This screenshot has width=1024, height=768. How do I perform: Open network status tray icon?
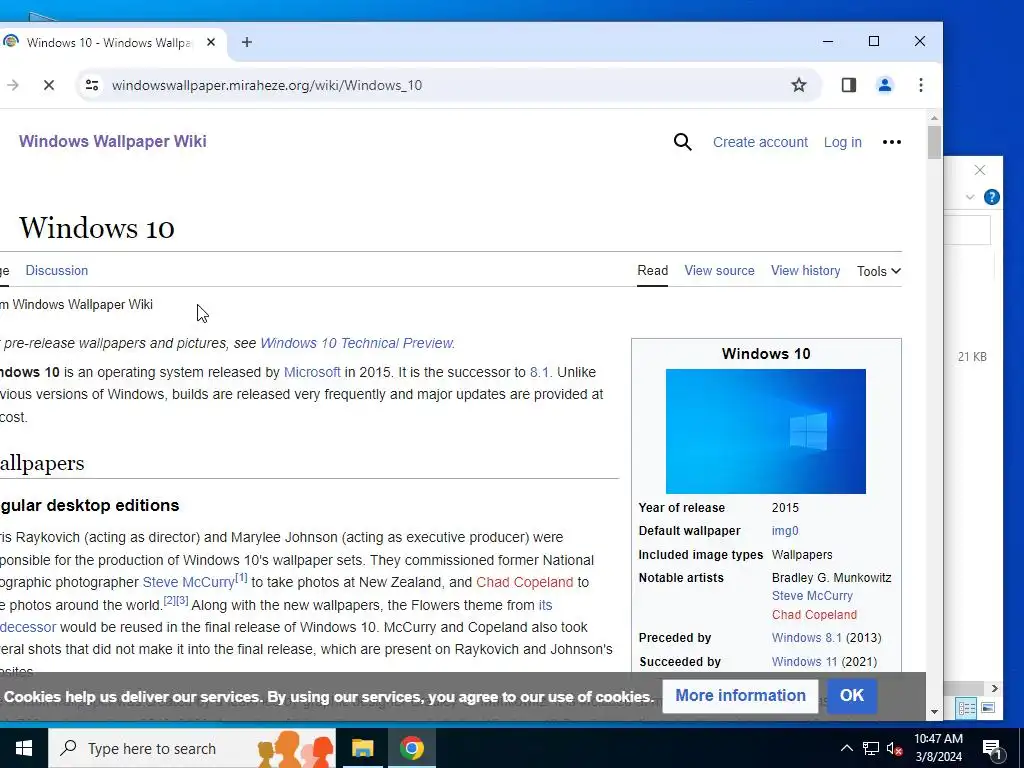click(x=871, y=748)
